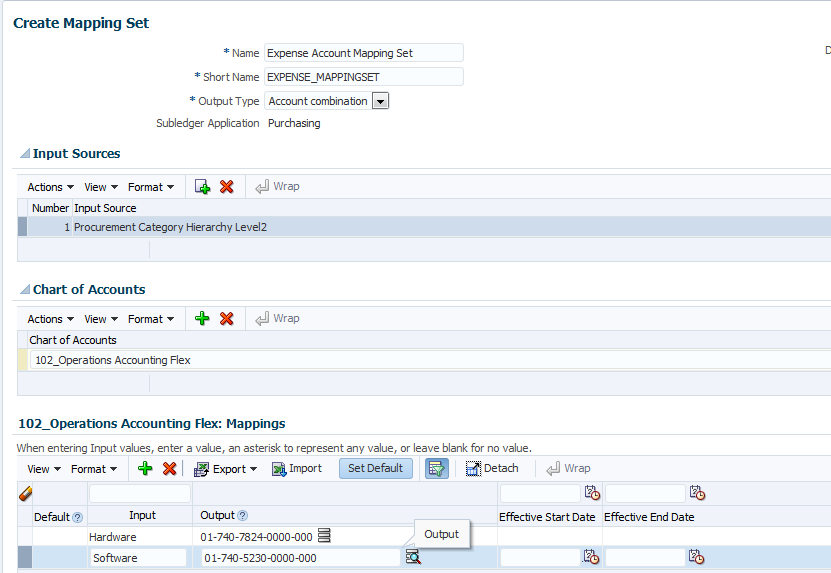Click Effective Start Date filter field
Screen dimensions: 831x573
[540, 493]
